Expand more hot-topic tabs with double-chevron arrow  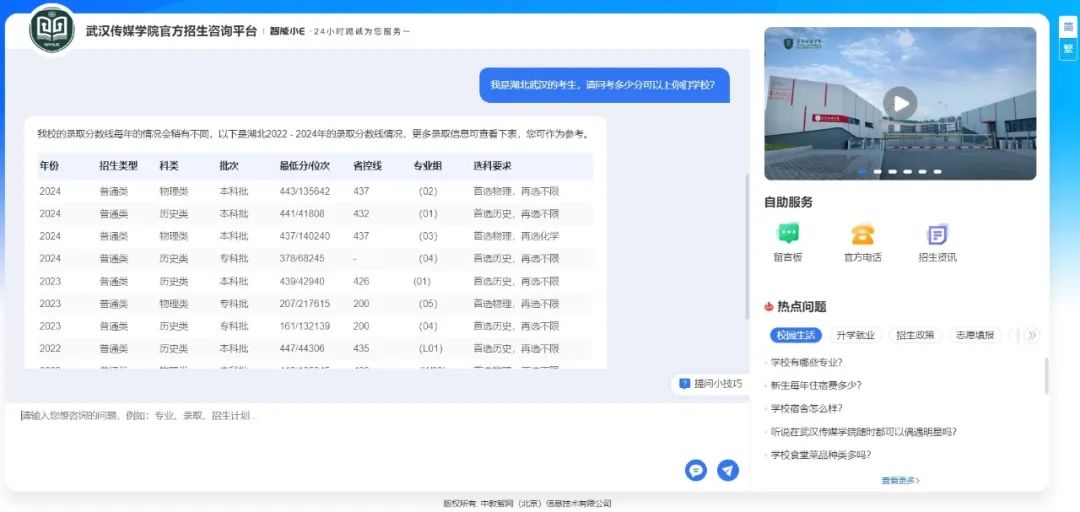click(x=1032, y=335)
